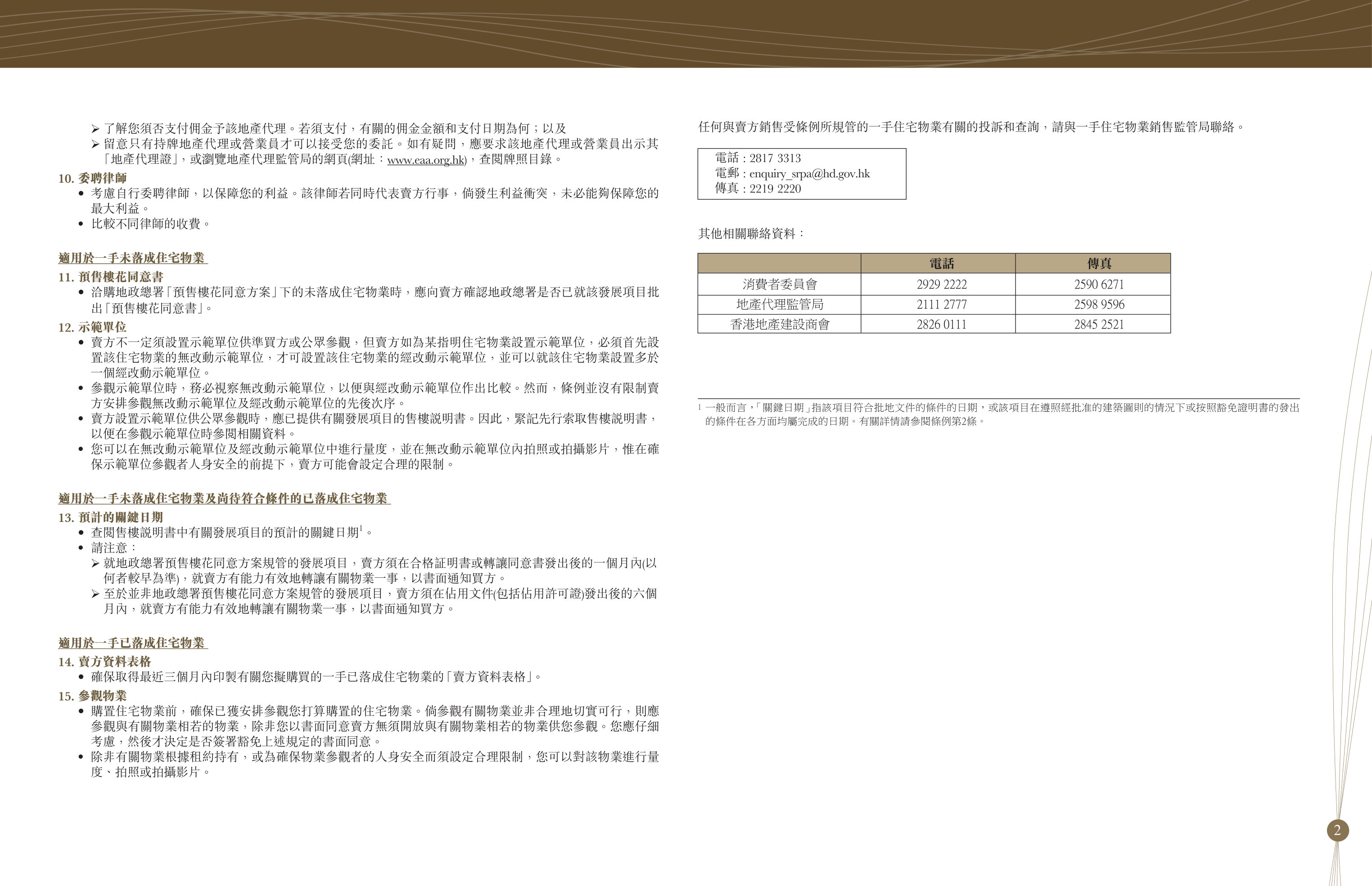
Task: Select heading 11. 預售樓花同意書
Action: tap(111, 277)
